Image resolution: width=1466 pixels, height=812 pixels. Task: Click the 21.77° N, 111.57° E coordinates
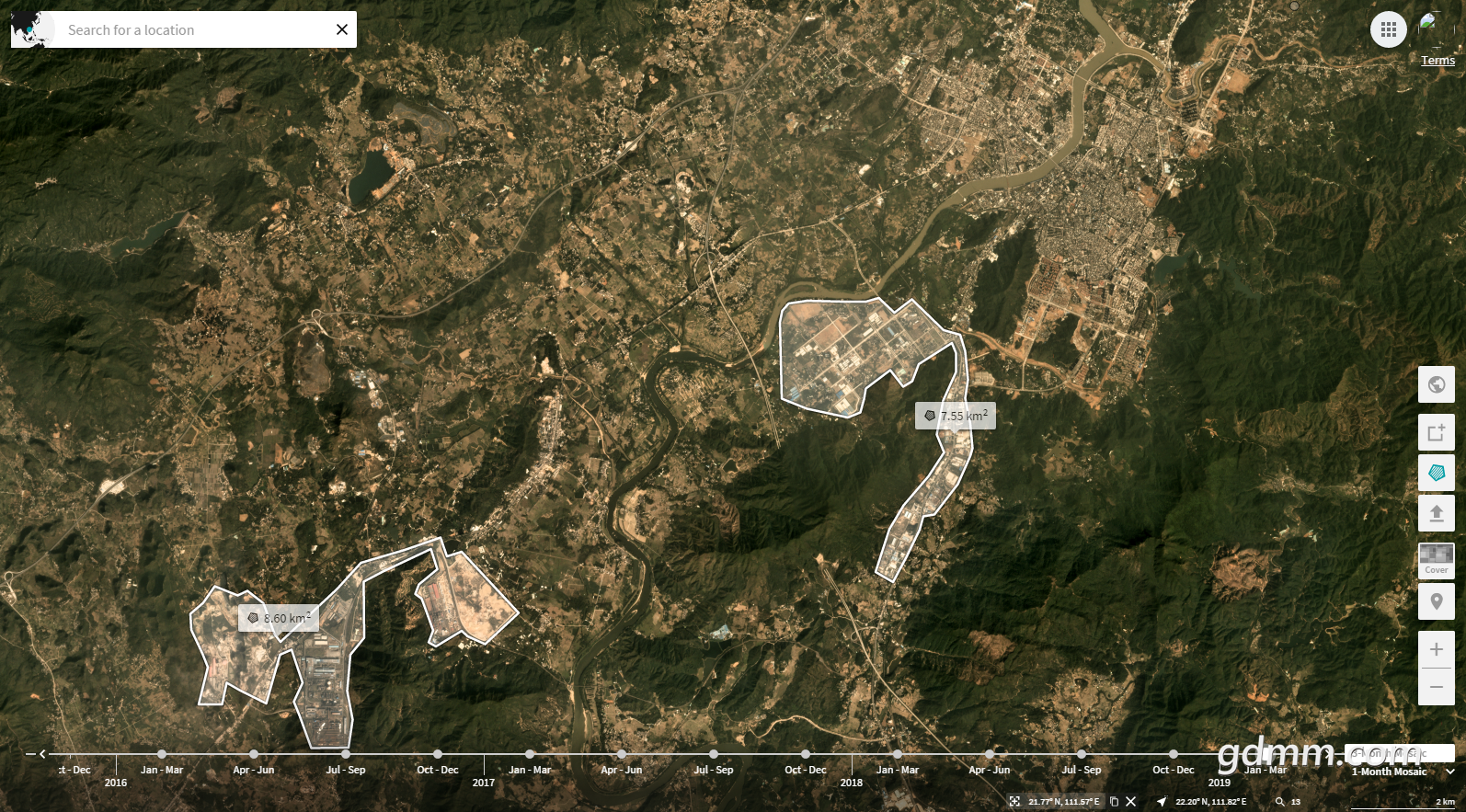pyautogui.click(x=1064, y=802)
